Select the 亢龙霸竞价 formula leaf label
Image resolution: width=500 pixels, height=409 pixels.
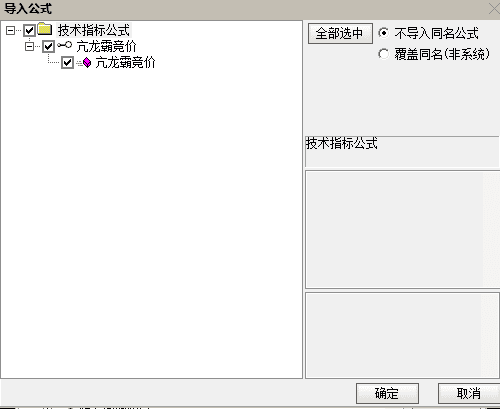pos(125,62)
